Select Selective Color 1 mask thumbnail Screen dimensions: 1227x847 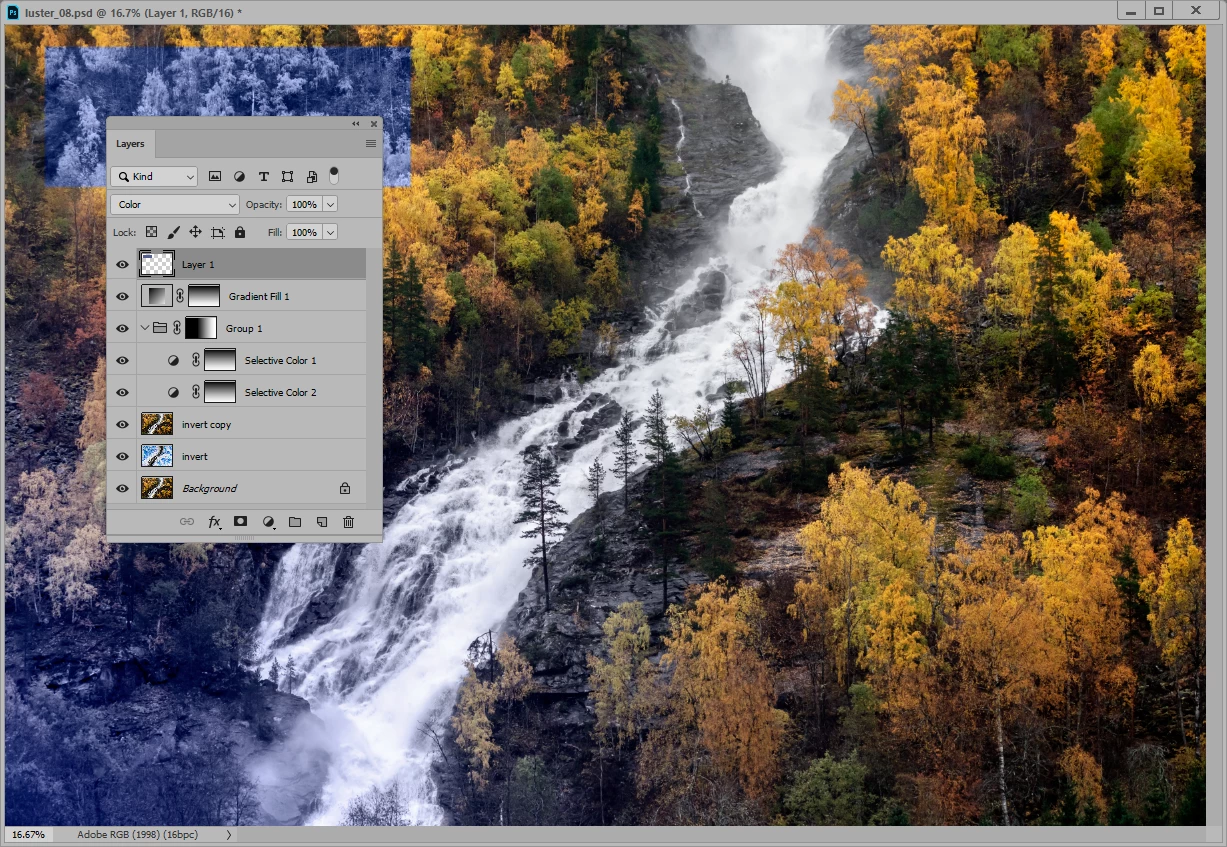[x=220, y=361]
